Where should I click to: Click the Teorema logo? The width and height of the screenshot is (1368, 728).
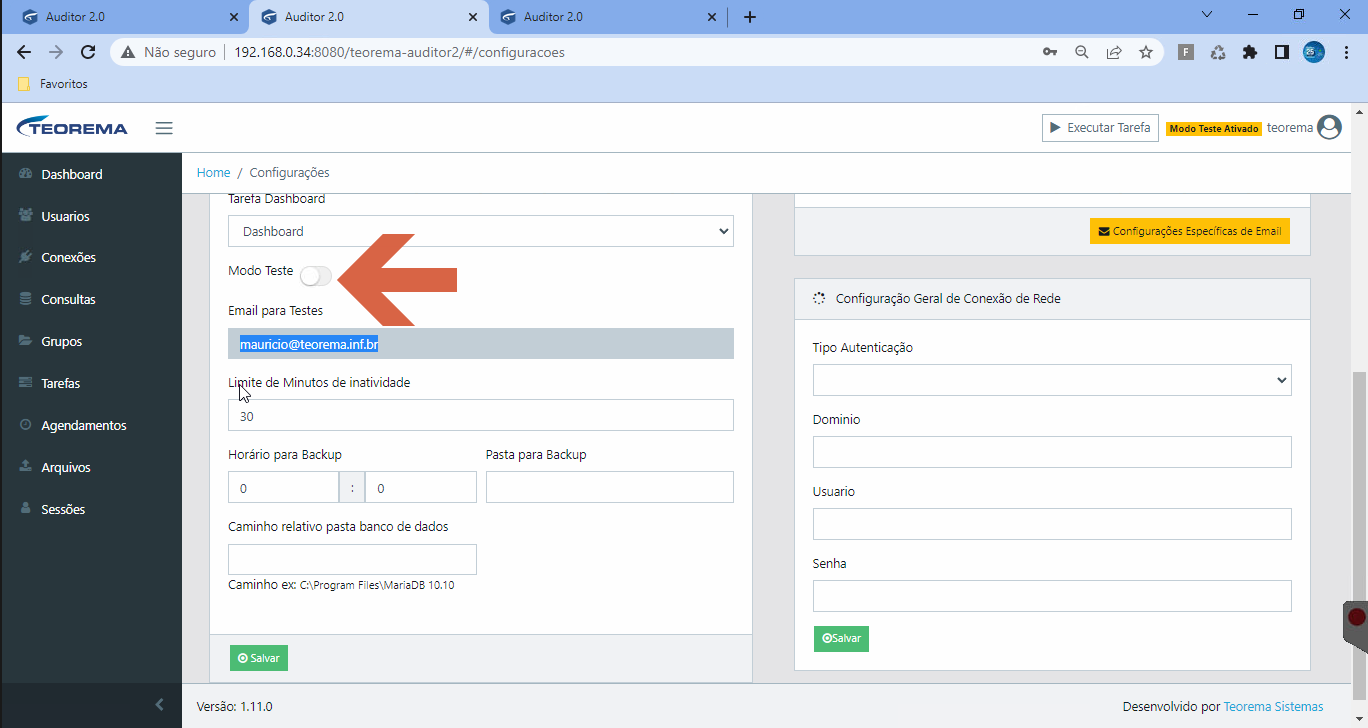click(x=73, y=128)
